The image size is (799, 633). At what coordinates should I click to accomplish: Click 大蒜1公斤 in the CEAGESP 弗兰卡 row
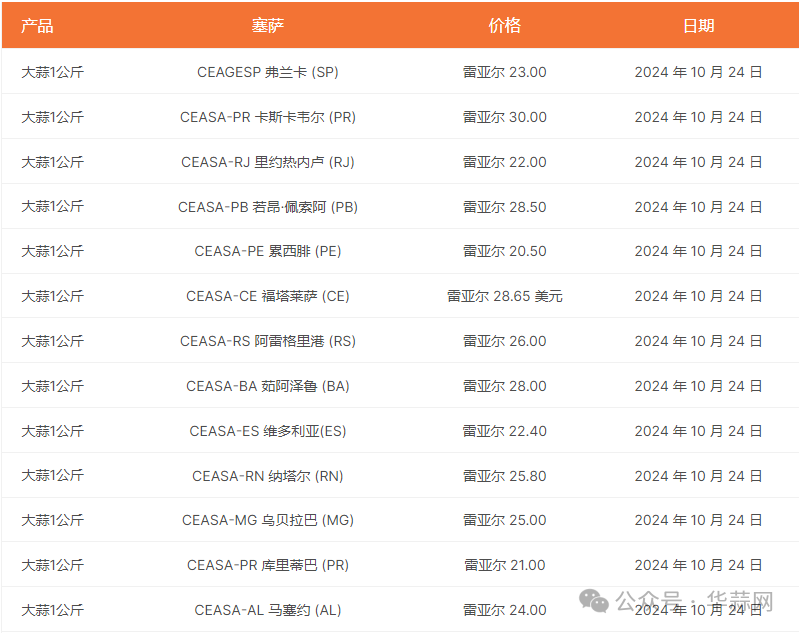point(52,72)
